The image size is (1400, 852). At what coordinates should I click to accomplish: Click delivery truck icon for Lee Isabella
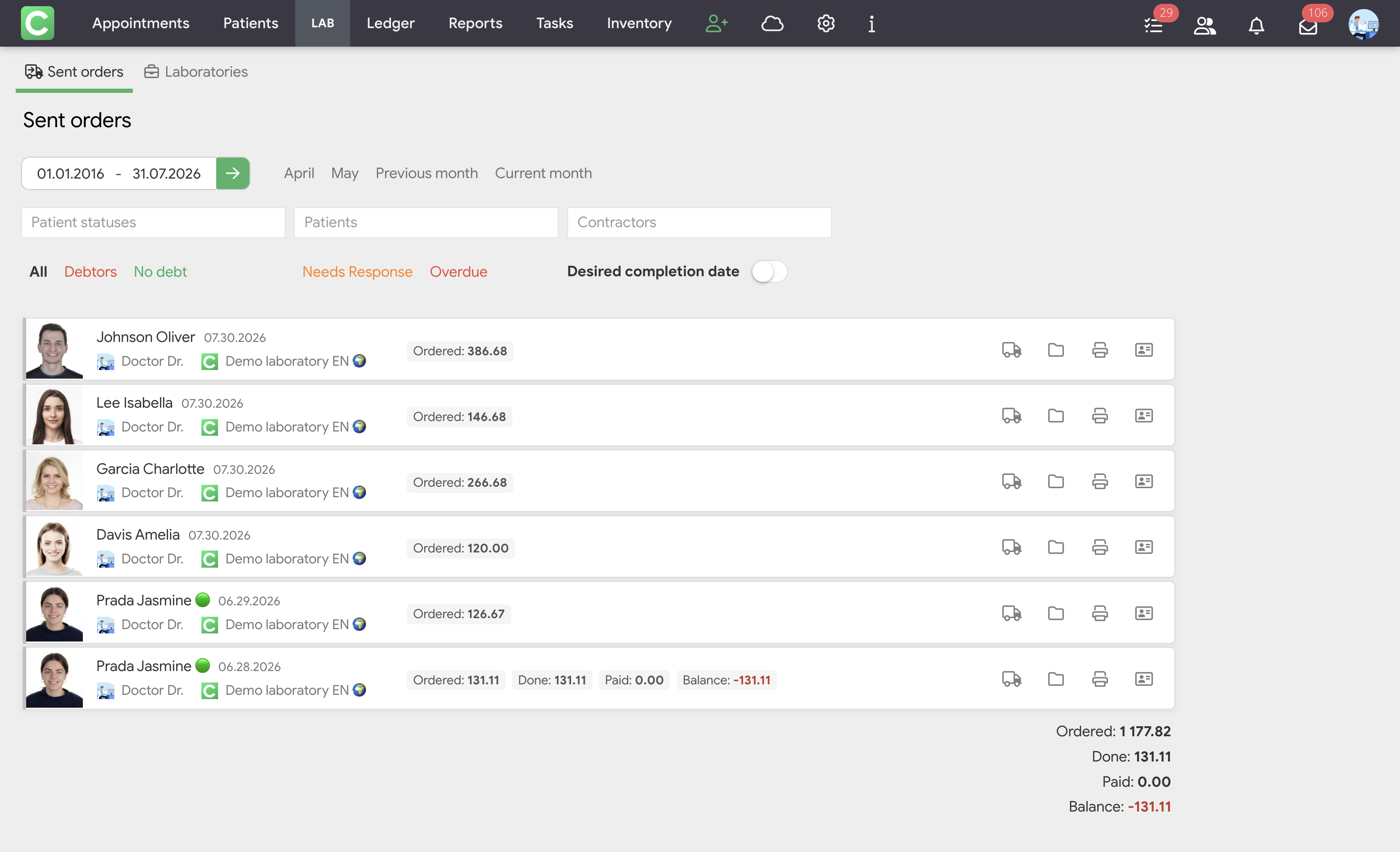[x=1011, y=415]
